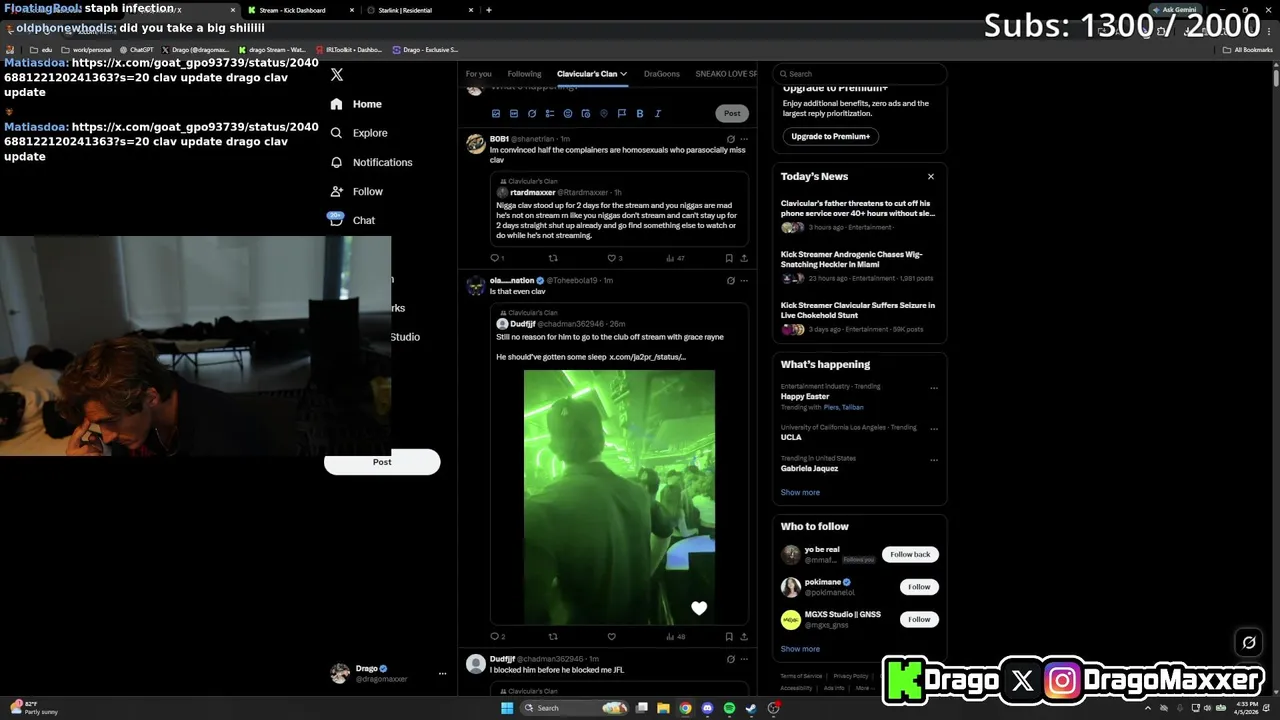The width and height of the screenshot is (1280, 720).
Task: Bookmark the ola...nation video post
Action: [x=729, y=636]
